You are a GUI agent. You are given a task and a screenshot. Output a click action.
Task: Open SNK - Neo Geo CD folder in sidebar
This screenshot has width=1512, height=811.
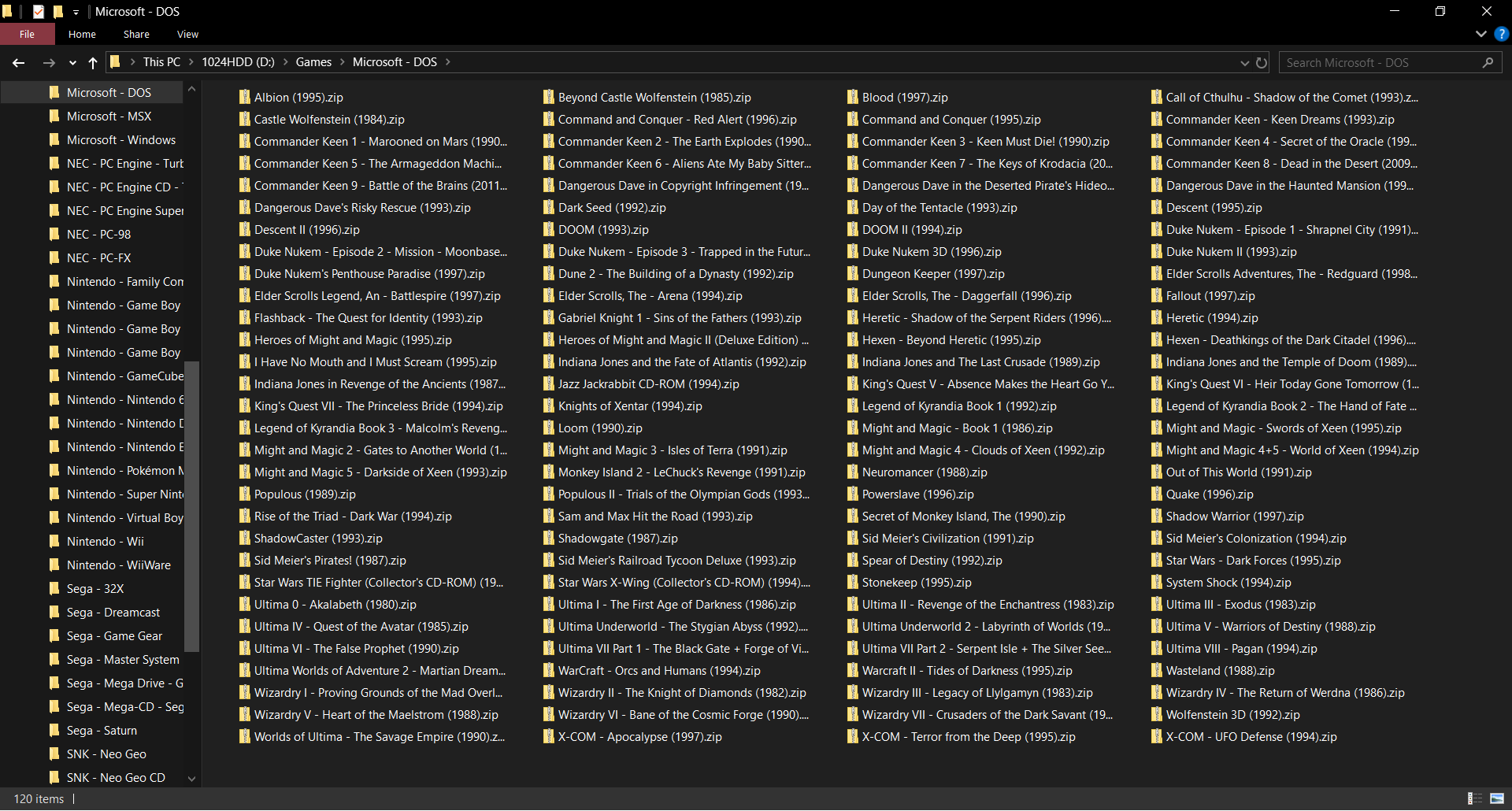click(x=116, y=778)
